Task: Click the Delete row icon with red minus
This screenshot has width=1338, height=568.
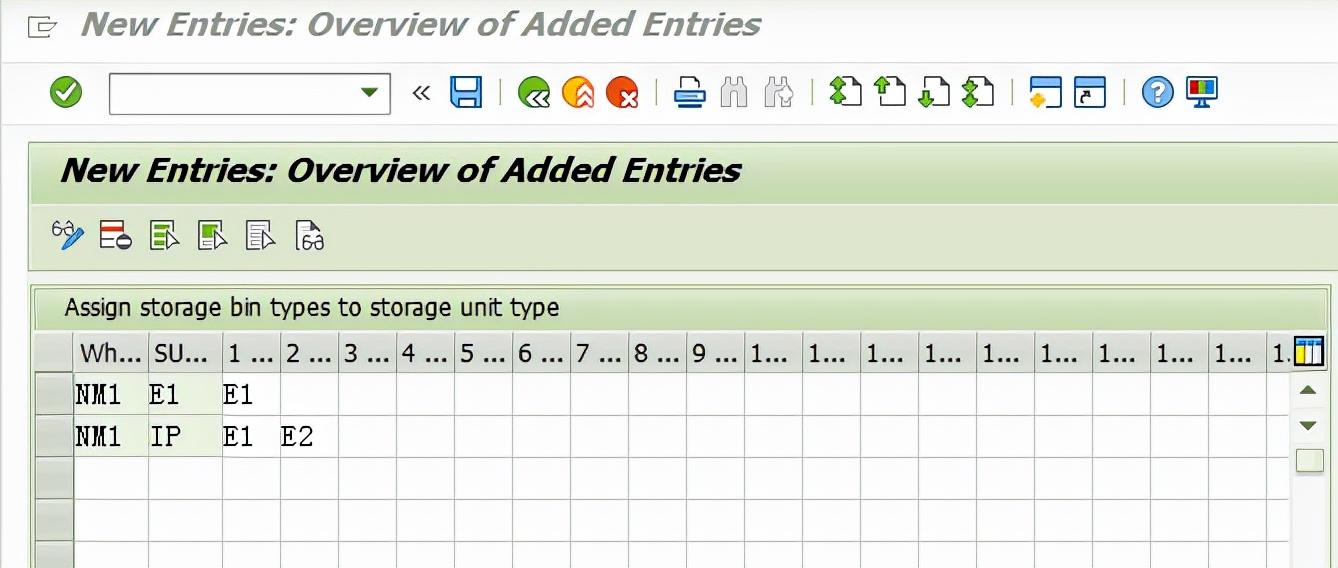Action: click(116, 235)
